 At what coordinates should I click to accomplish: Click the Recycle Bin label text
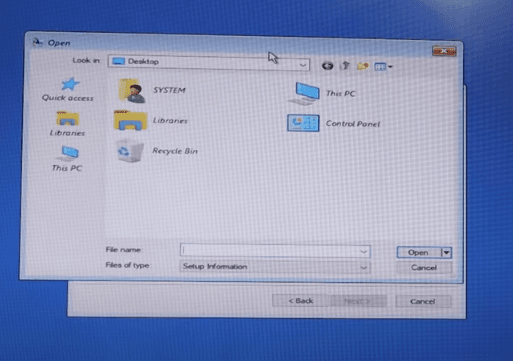pos(175,151)
